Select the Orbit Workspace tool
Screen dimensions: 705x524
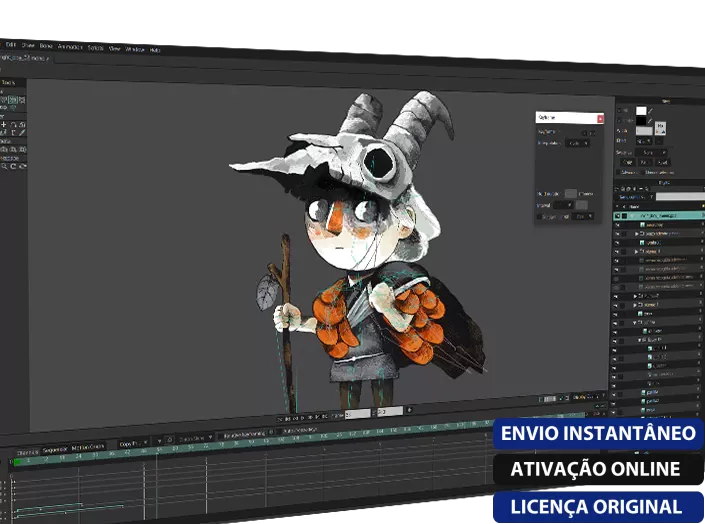[22, 166]
